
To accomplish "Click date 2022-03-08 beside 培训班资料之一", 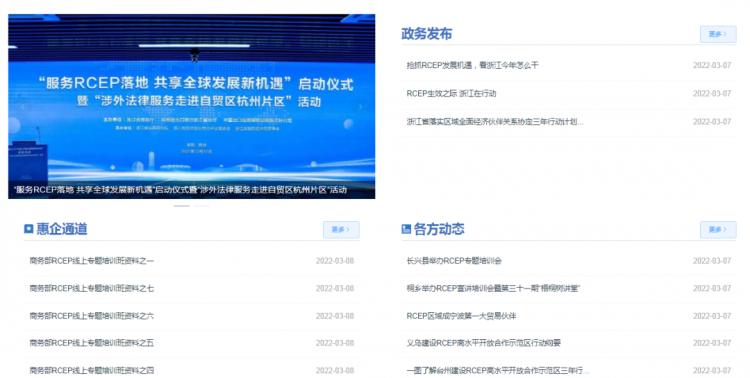I will pos(335,261).
